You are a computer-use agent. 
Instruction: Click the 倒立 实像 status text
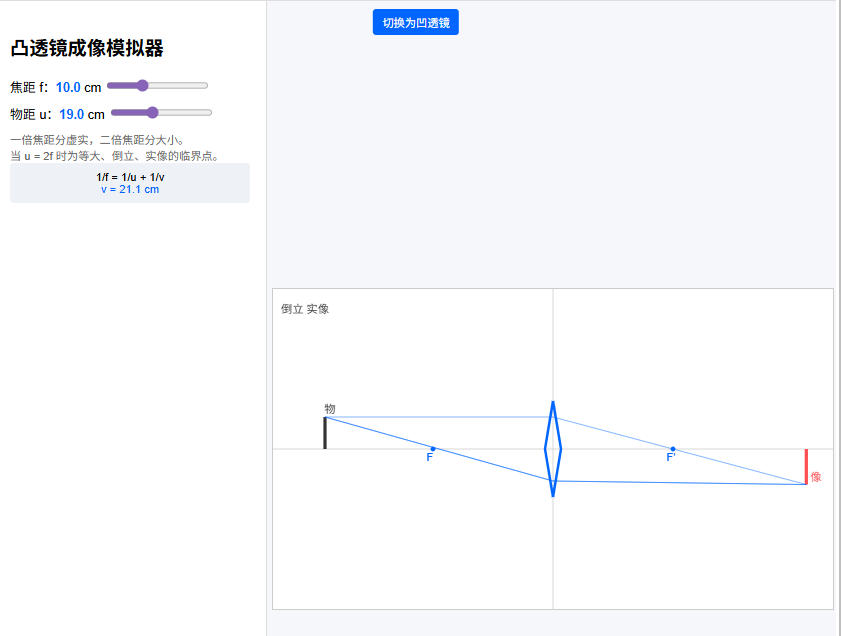click(x=305, y=309)
